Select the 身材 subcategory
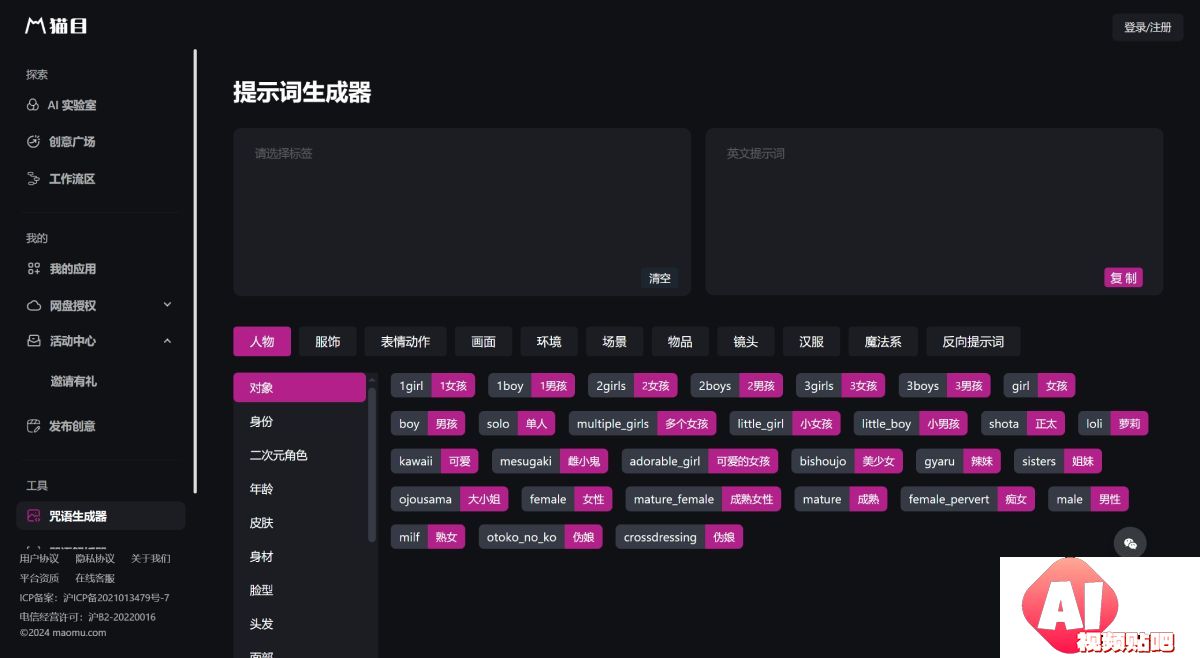 point(299,556)
